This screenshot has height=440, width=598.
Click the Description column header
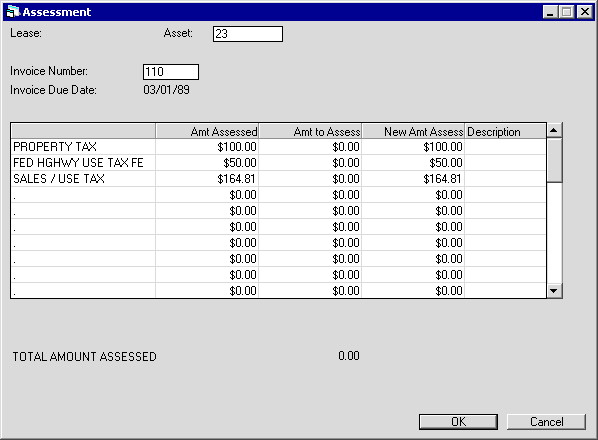[x=505, y=131]
